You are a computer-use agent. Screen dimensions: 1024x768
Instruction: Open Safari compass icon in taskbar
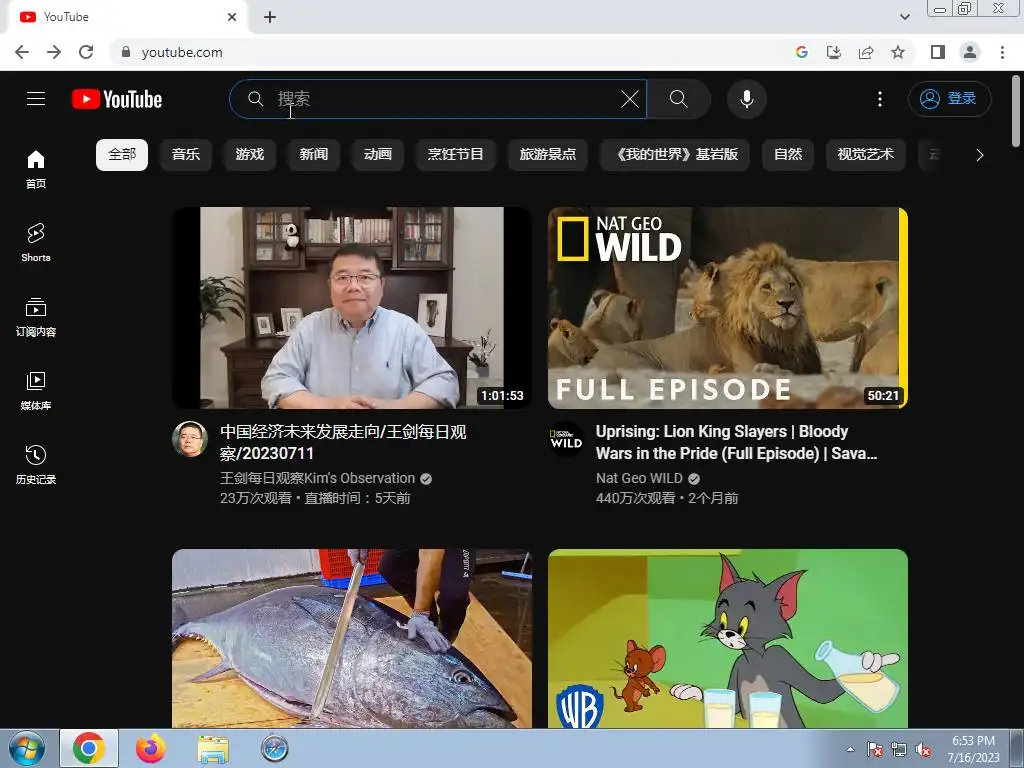(274, 748)
